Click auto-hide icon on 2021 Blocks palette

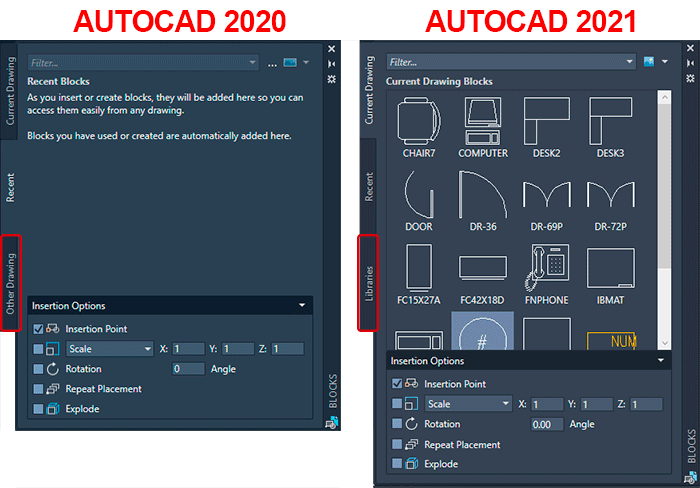click(690, 63)
